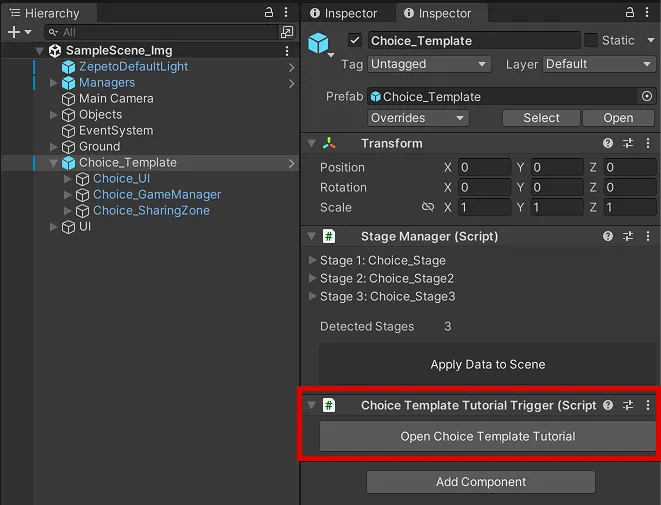Click the Hierarchy search field
Viewport: 661px width, 505px height.
coord(162,32)
